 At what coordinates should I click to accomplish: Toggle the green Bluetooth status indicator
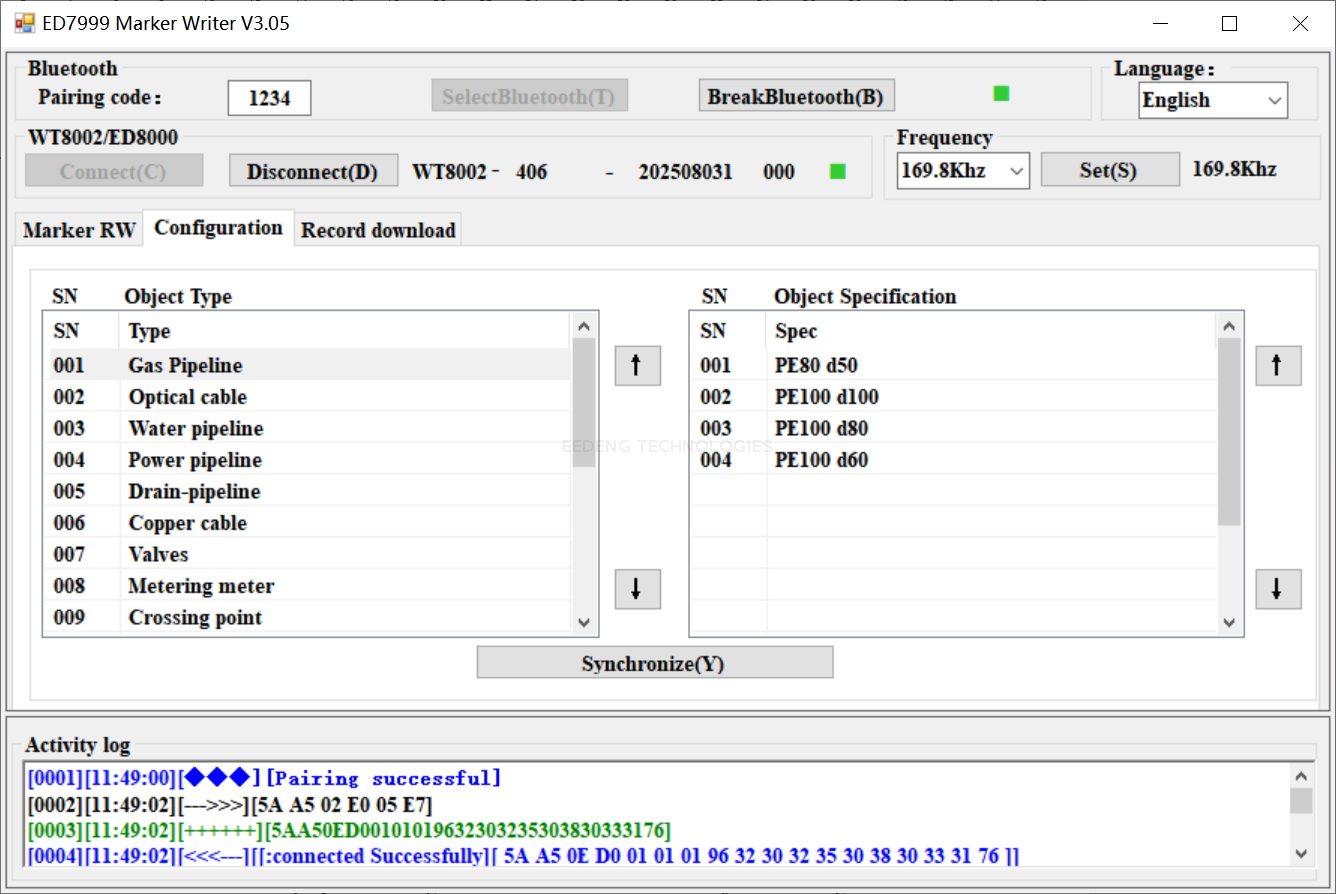click(1000, 92)
